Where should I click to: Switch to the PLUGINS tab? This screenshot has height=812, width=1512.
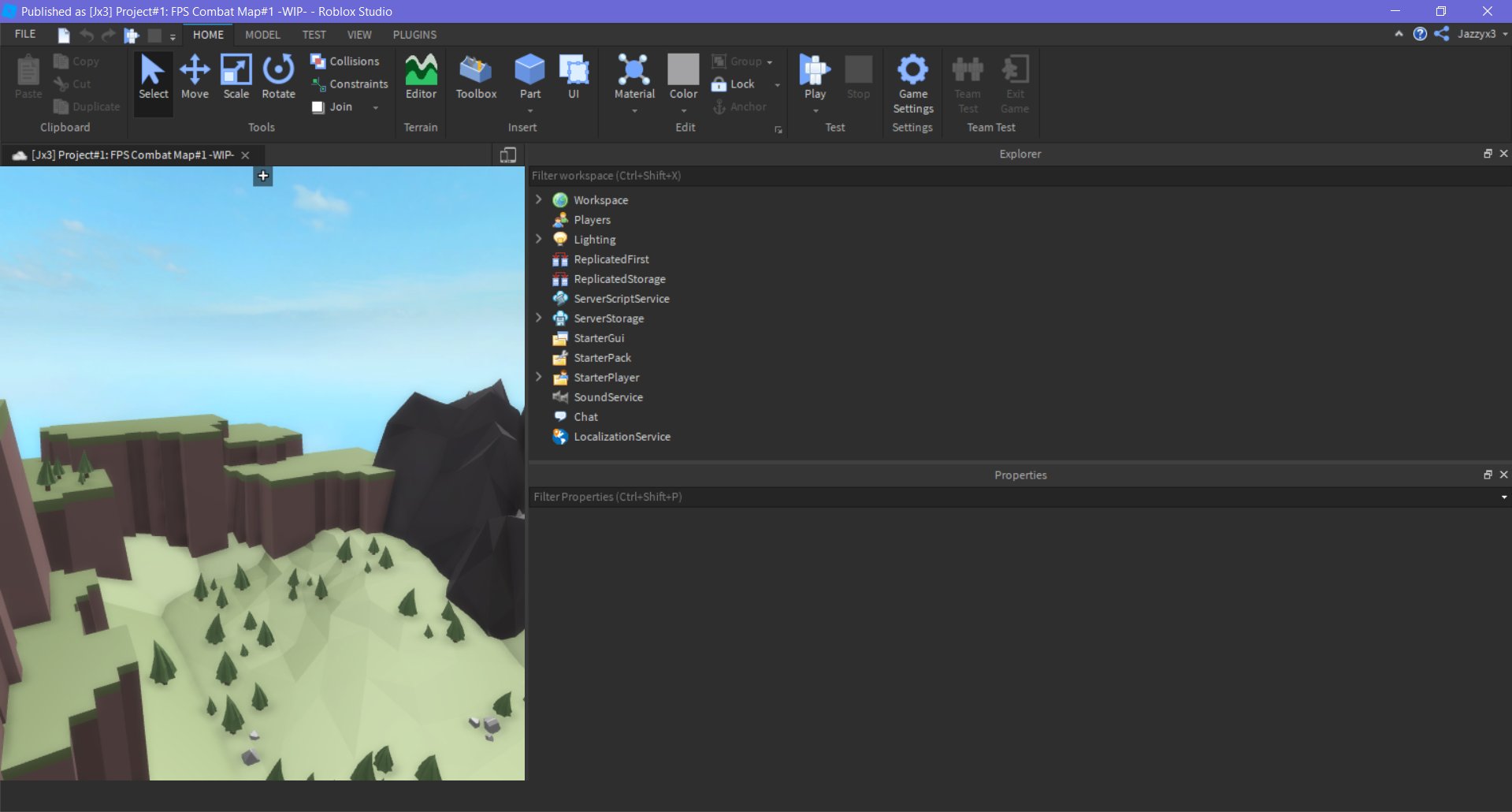414,35
